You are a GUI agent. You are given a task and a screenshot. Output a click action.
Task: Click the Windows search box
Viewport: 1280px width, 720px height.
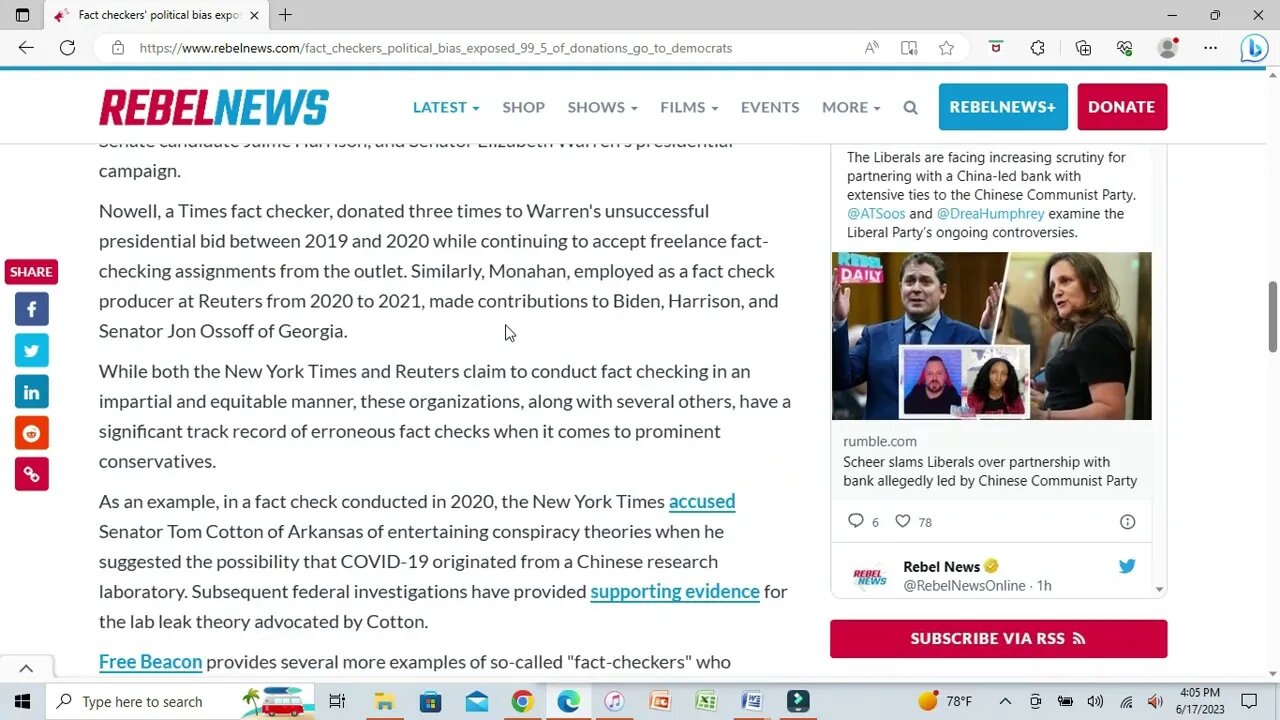point(180,701)
